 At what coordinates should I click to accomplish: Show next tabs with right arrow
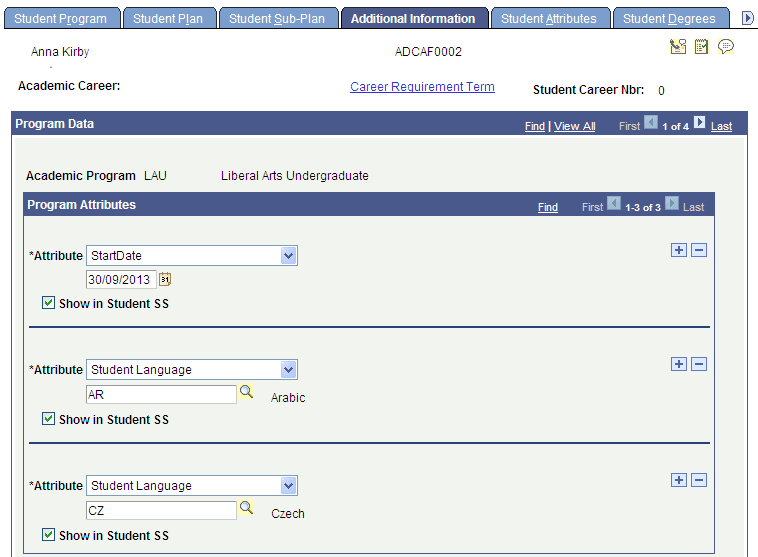point(747,18)
